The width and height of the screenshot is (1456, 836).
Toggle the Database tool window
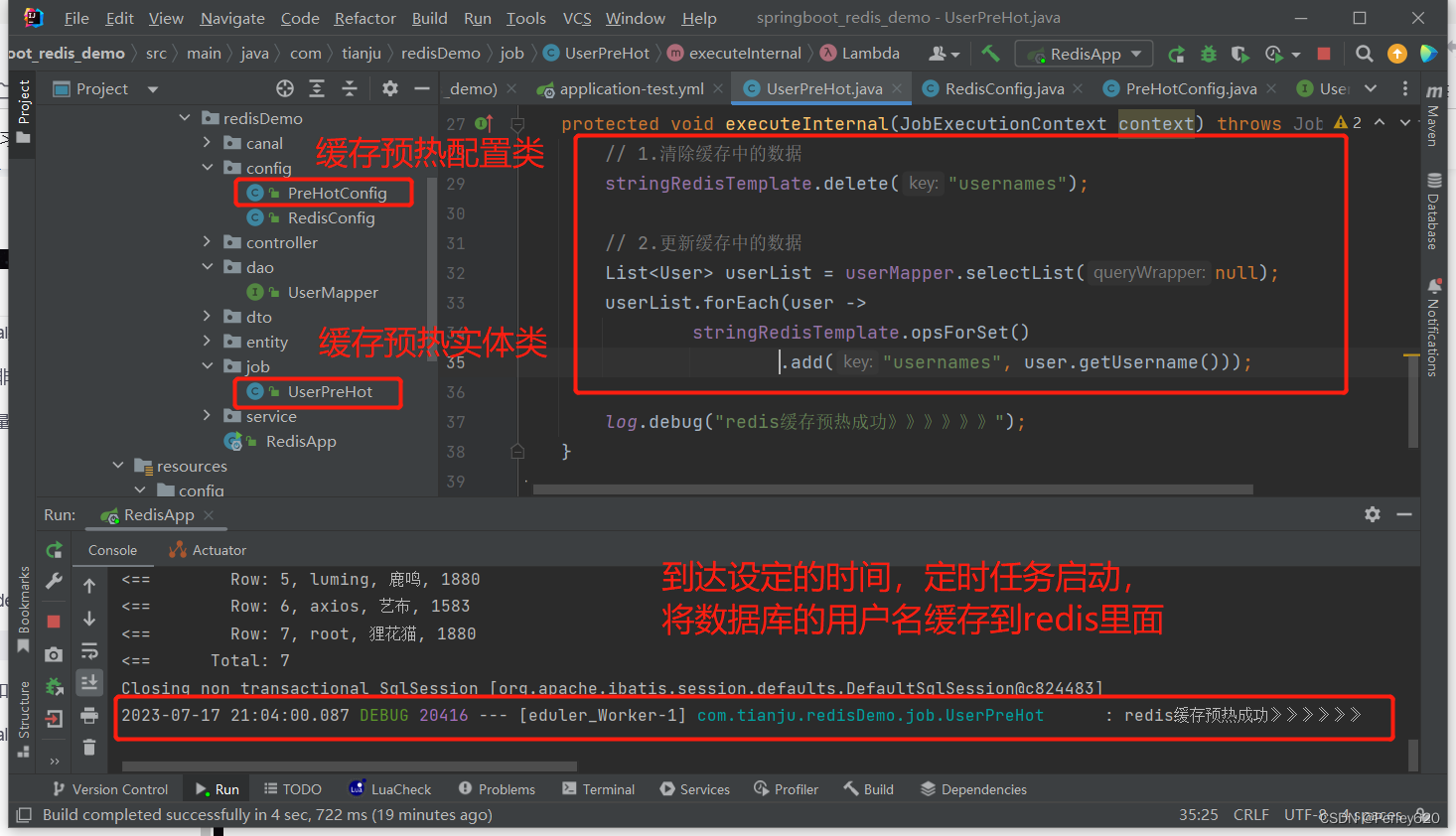click(1433, 210)
